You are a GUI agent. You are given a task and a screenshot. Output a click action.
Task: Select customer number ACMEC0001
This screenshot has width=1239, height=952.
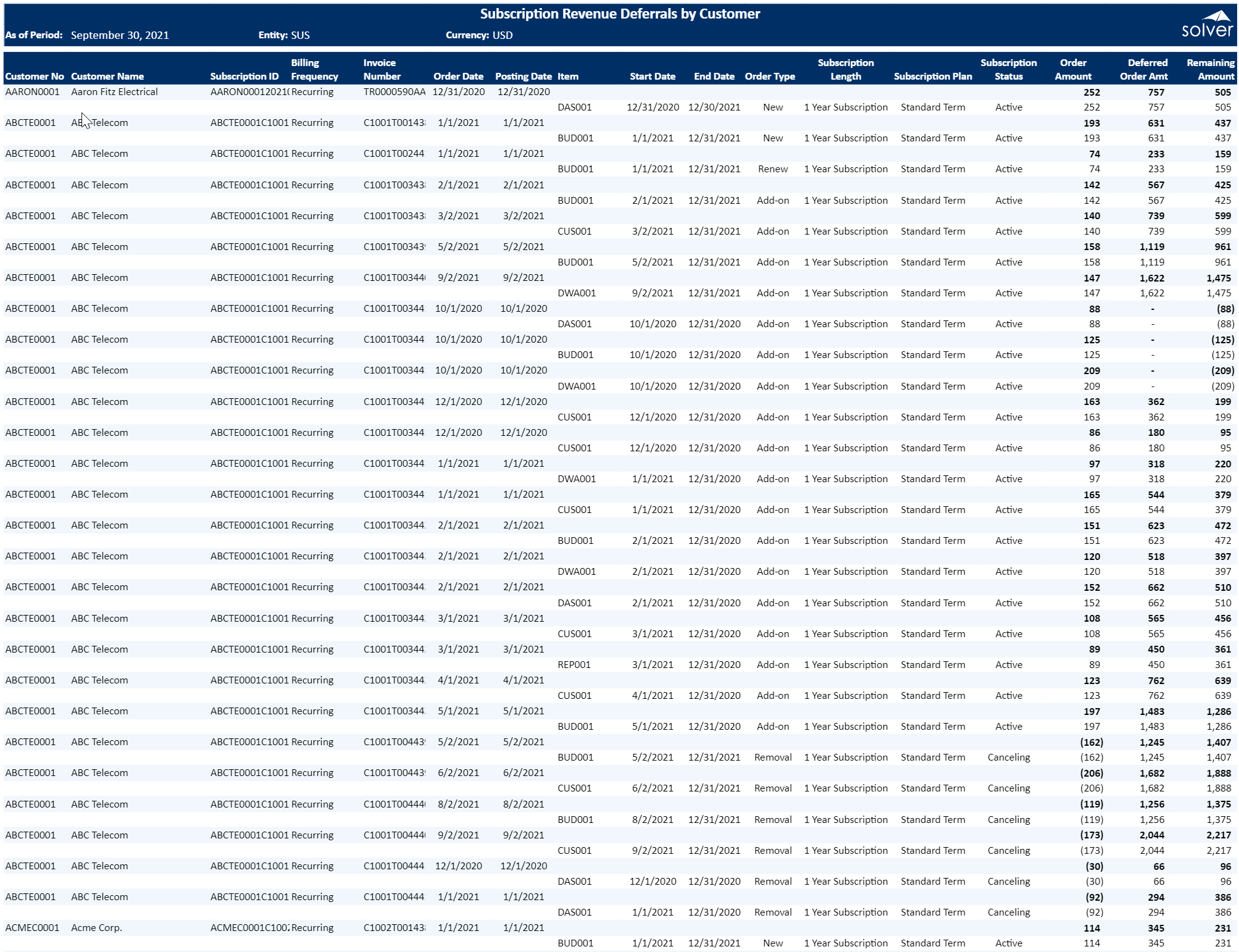pyautogui.click(x=32, y=928)
